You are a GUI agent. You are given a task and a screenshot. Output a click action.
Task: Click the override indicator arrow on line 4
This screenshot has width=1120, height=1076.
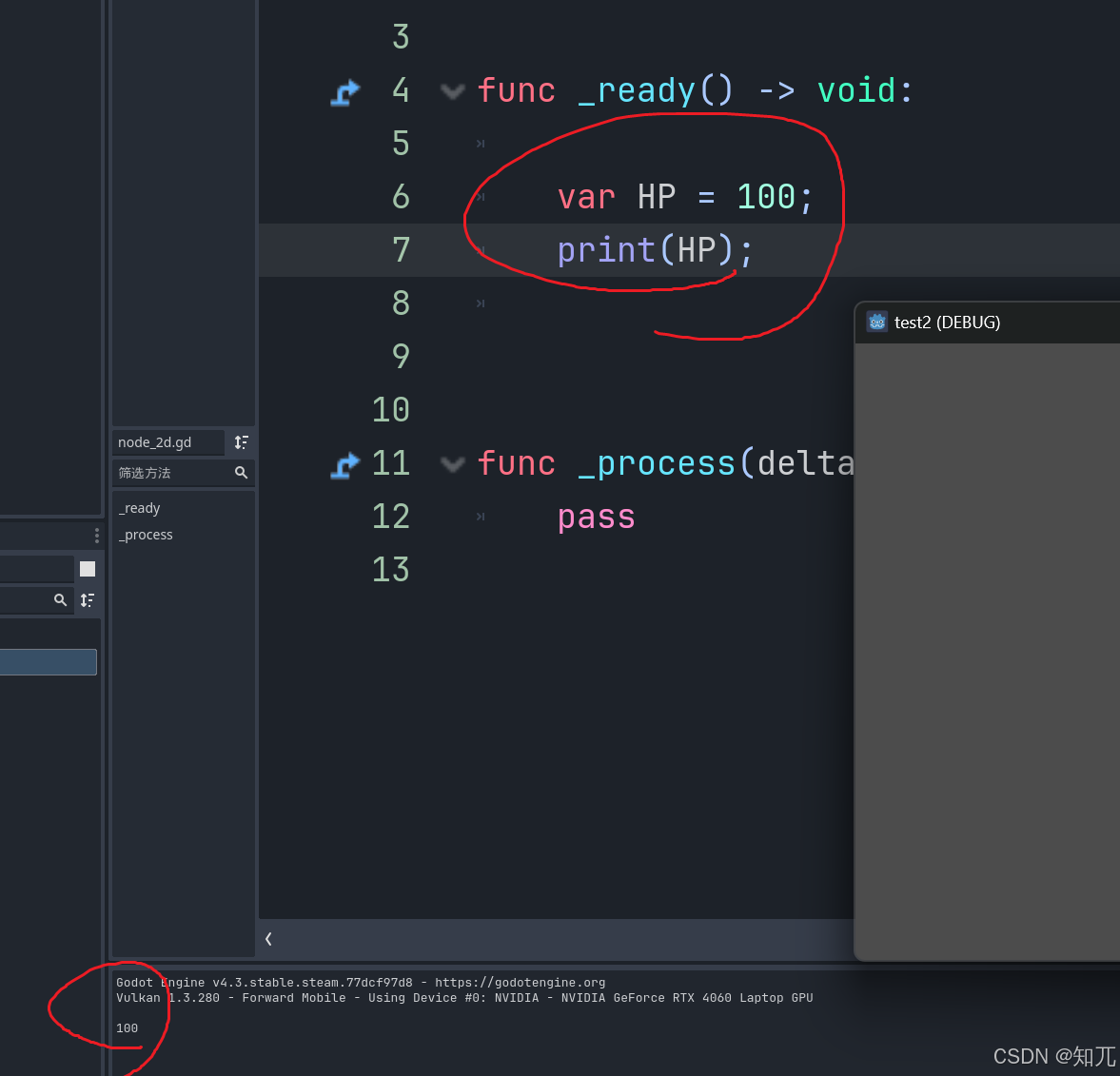(344, 92)
